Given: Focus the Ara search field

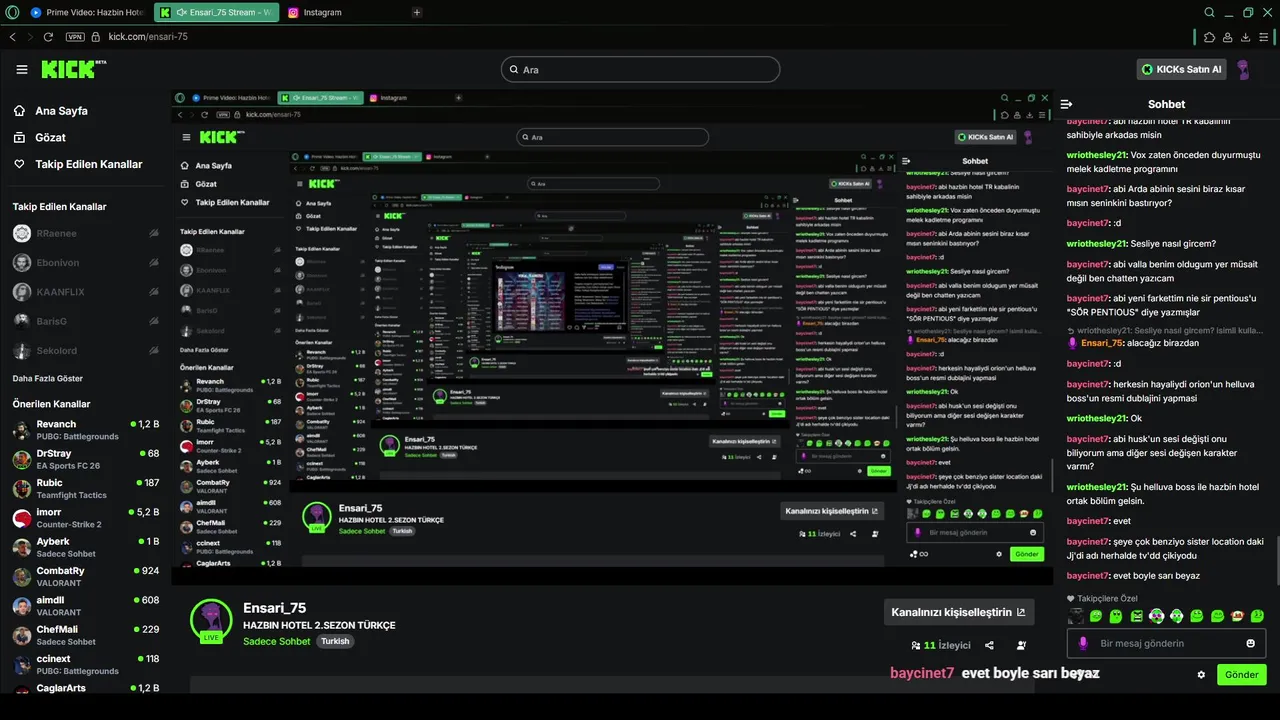Looking at the screenshot, I should point(640,69).
